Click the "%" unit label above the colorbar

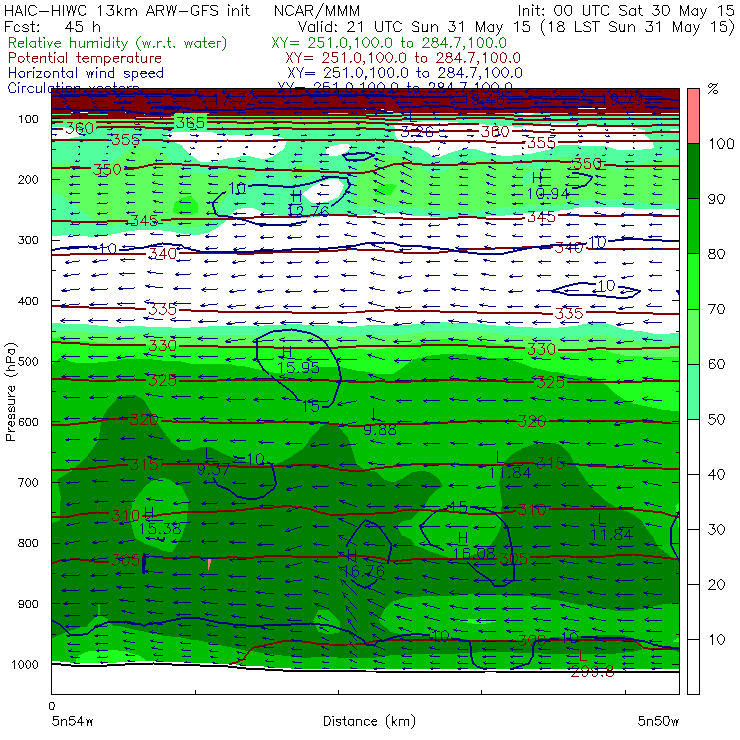pos(713,89)
